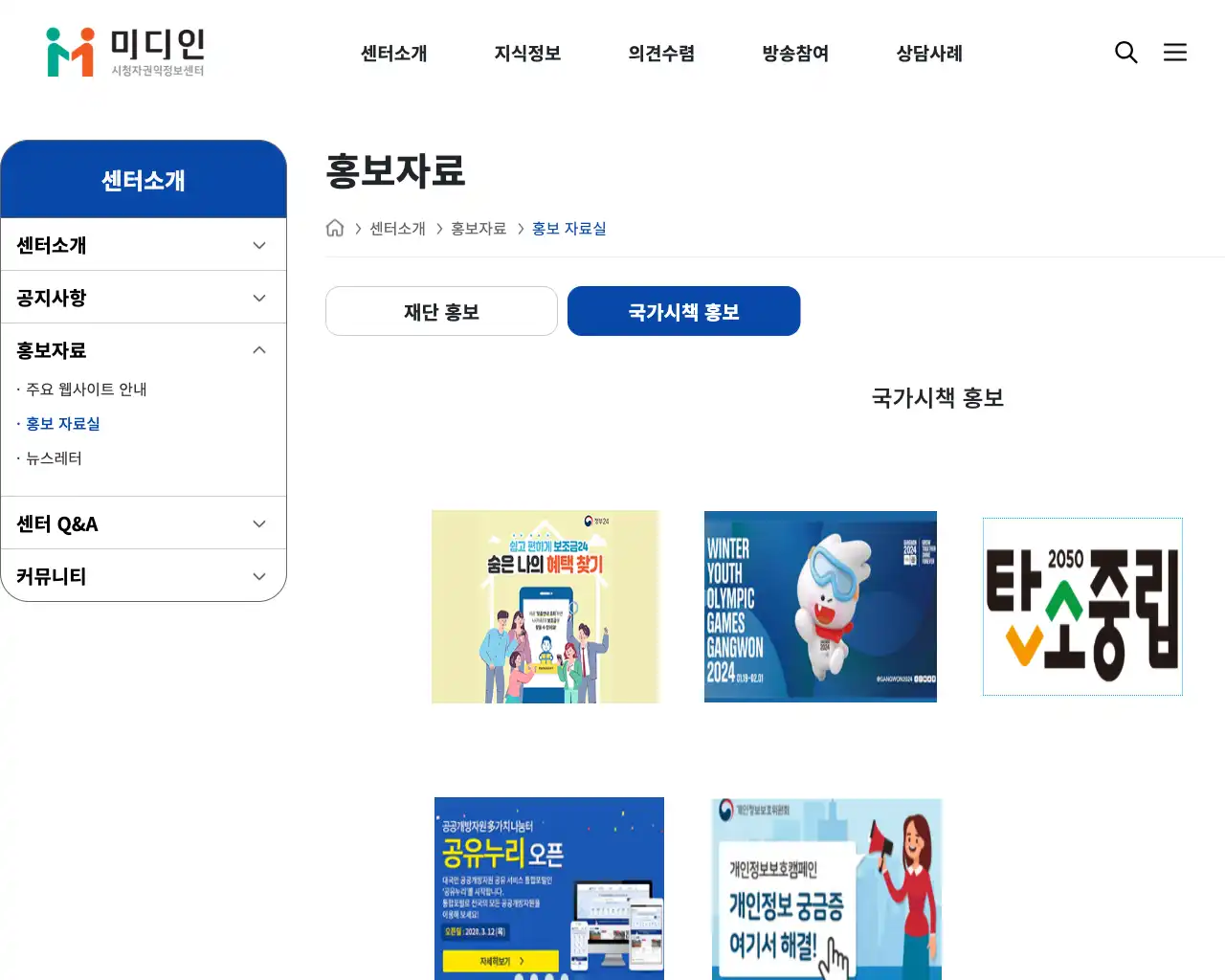Open 방송참여 in the top menu
Viewport: 1225px width, 980px height.
pos(795,54)
